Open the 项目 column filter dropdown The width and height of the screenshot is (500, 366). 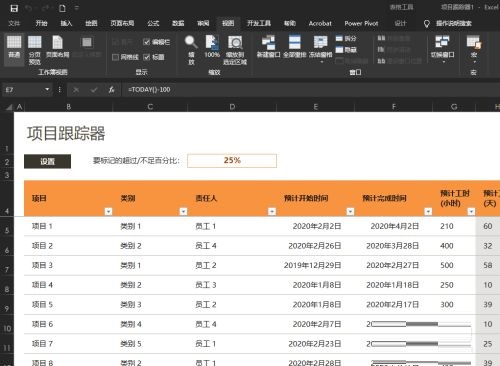click(x=108, y=211)
